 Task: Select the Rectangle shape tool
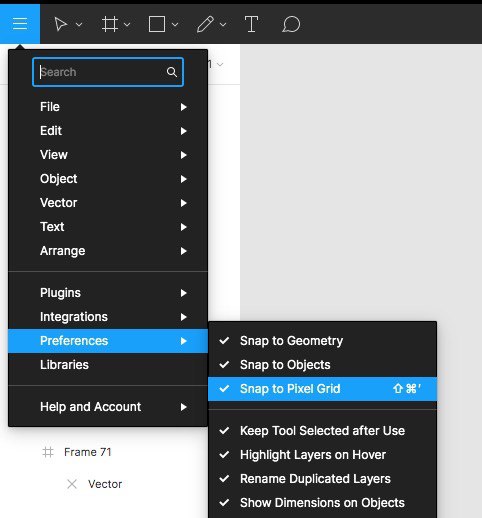[x=157, y=24]
